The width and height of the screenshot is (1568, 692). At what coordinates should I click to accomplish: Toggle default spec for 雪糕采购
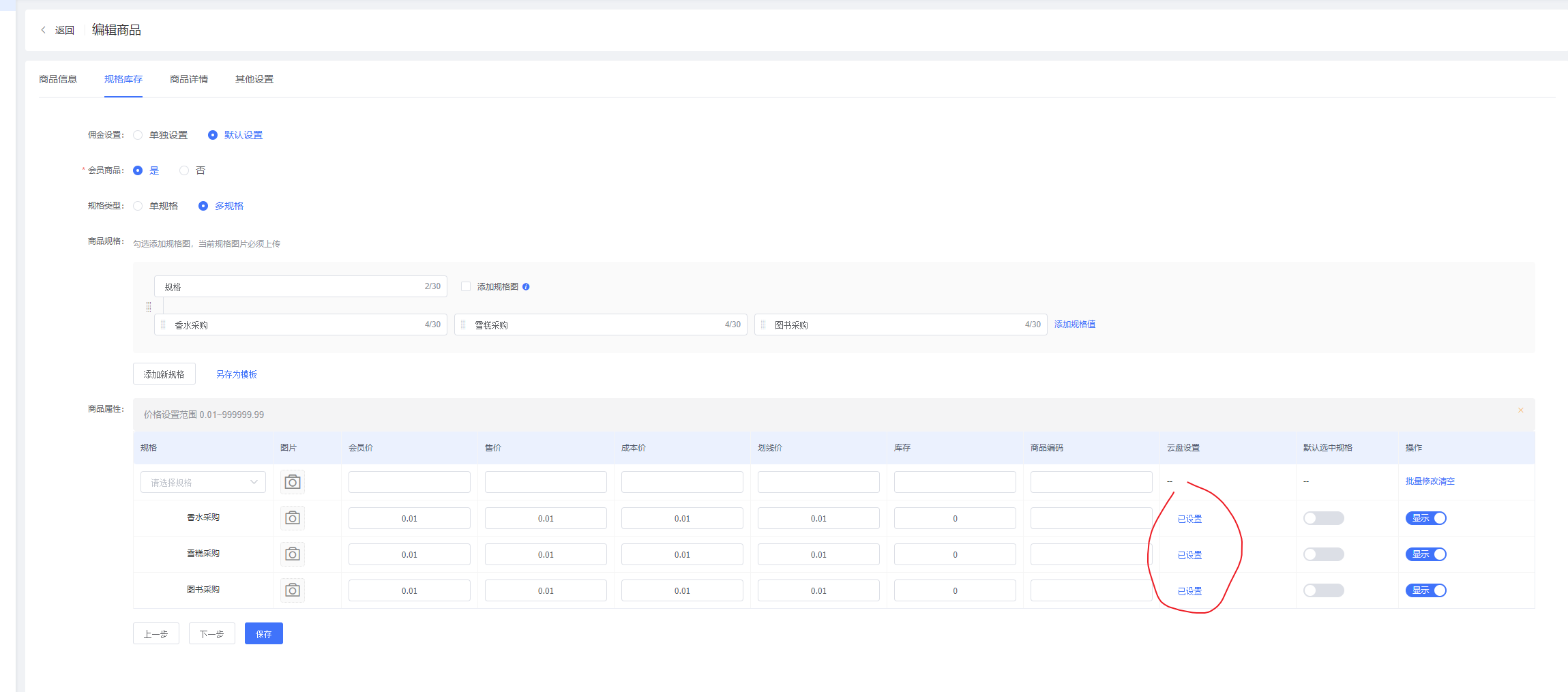[x=1323, y=554]
